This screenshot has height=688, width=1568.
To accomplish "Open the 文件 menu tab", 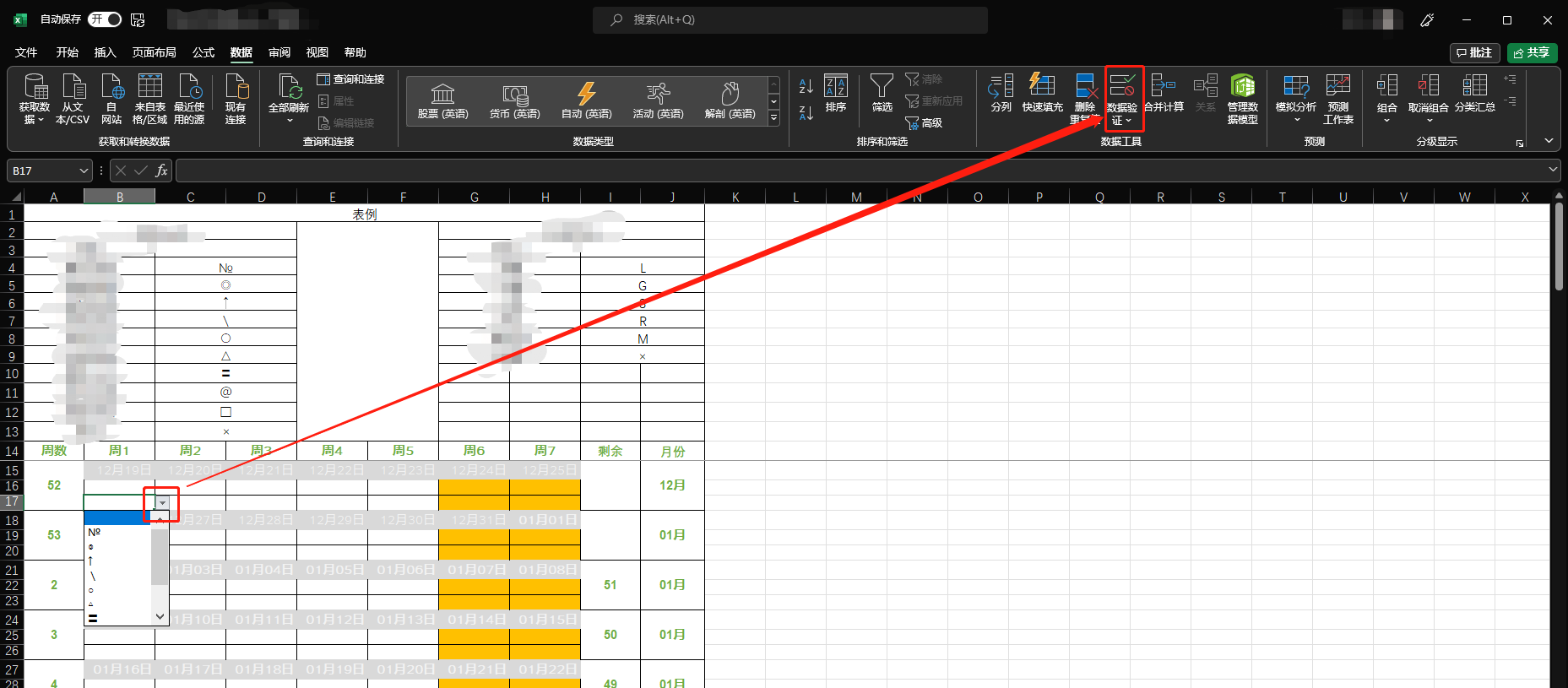I will 26,52.
